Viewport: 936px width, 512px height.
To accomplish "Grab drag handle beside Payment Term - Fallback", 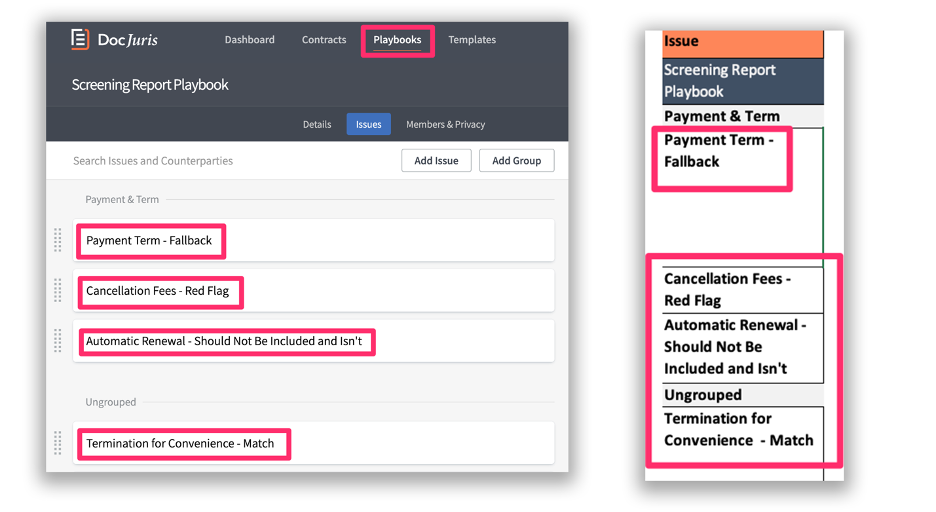I will click(x=58, y=240).
